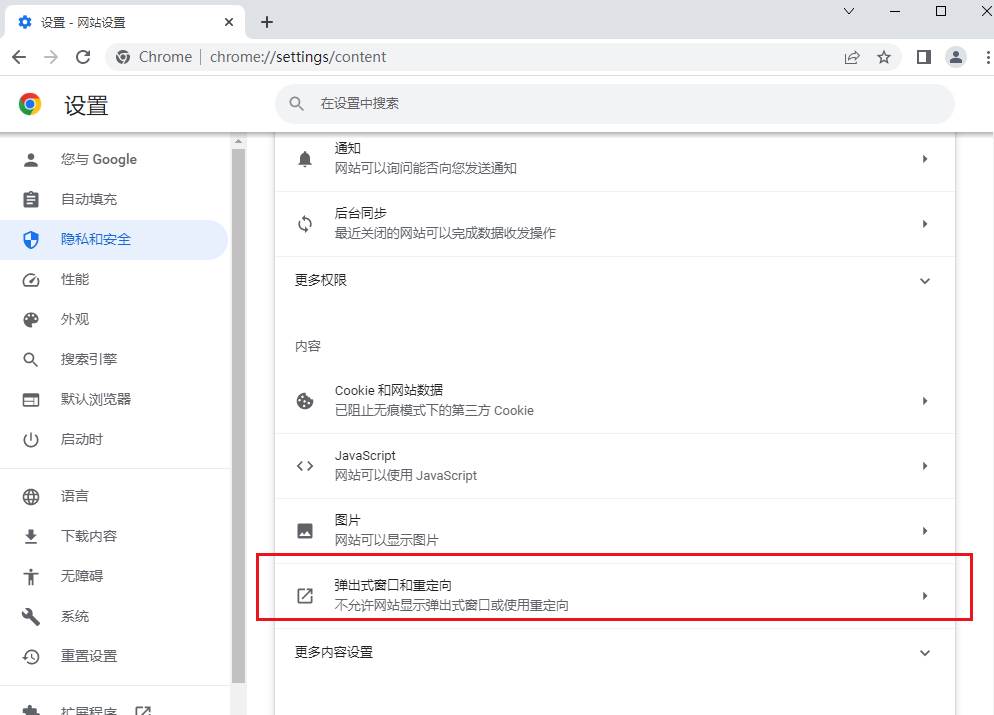Open the tab search chevron in title bar

click(x=849, y=11)
